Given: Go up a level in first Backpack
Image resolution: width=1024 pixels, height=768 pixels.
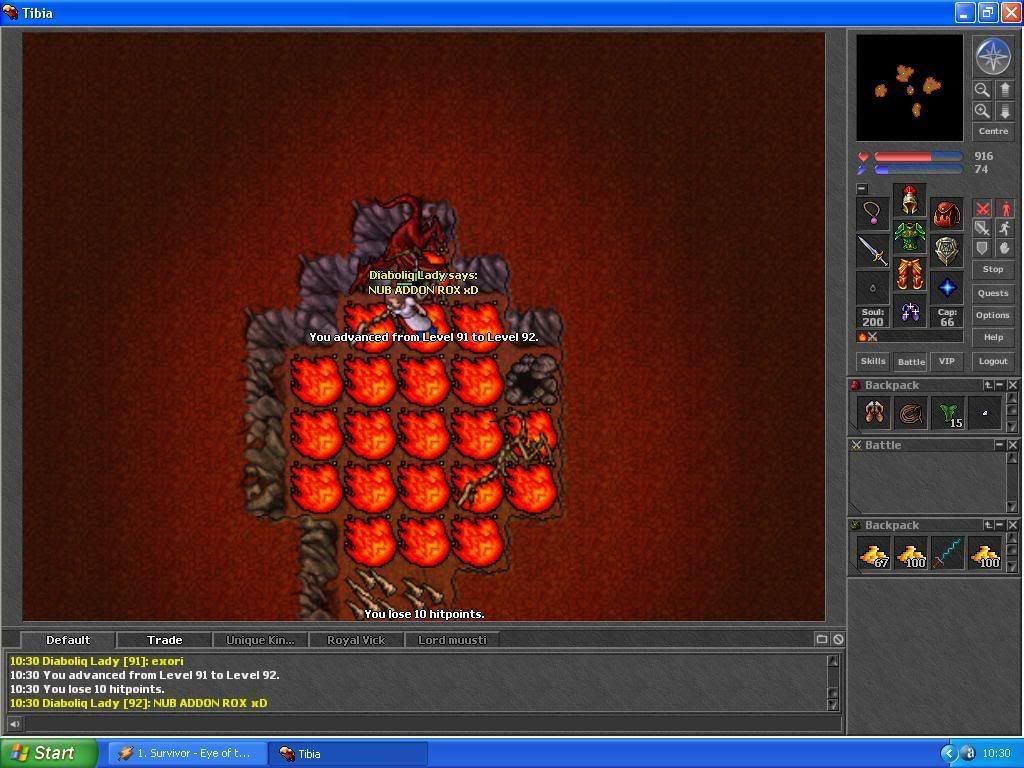Looking at the screenshot, I should tap(989, 385).
